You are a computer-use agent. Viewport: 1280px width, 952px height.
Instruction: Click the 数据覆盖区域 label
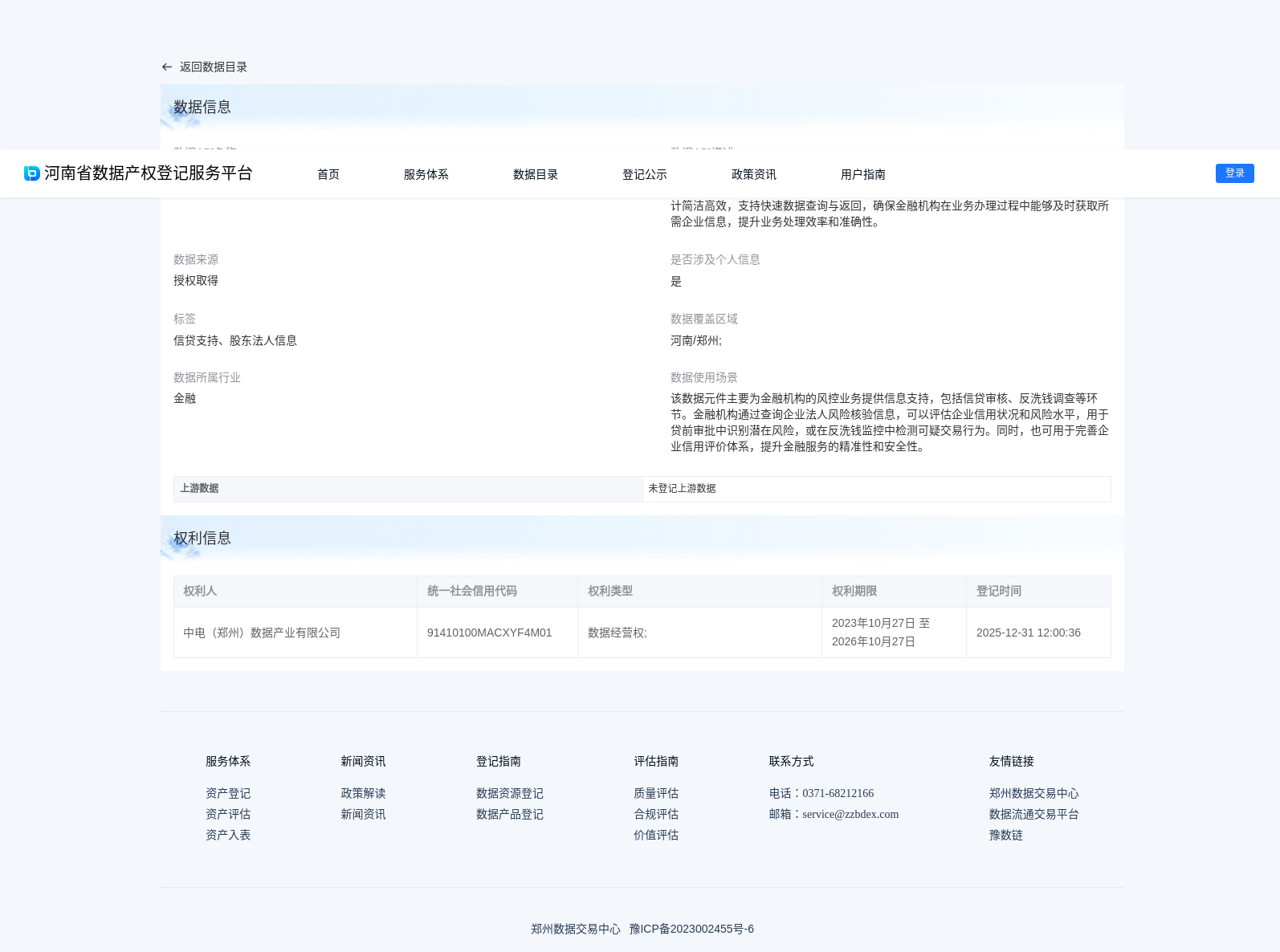[x=704, y=319]
